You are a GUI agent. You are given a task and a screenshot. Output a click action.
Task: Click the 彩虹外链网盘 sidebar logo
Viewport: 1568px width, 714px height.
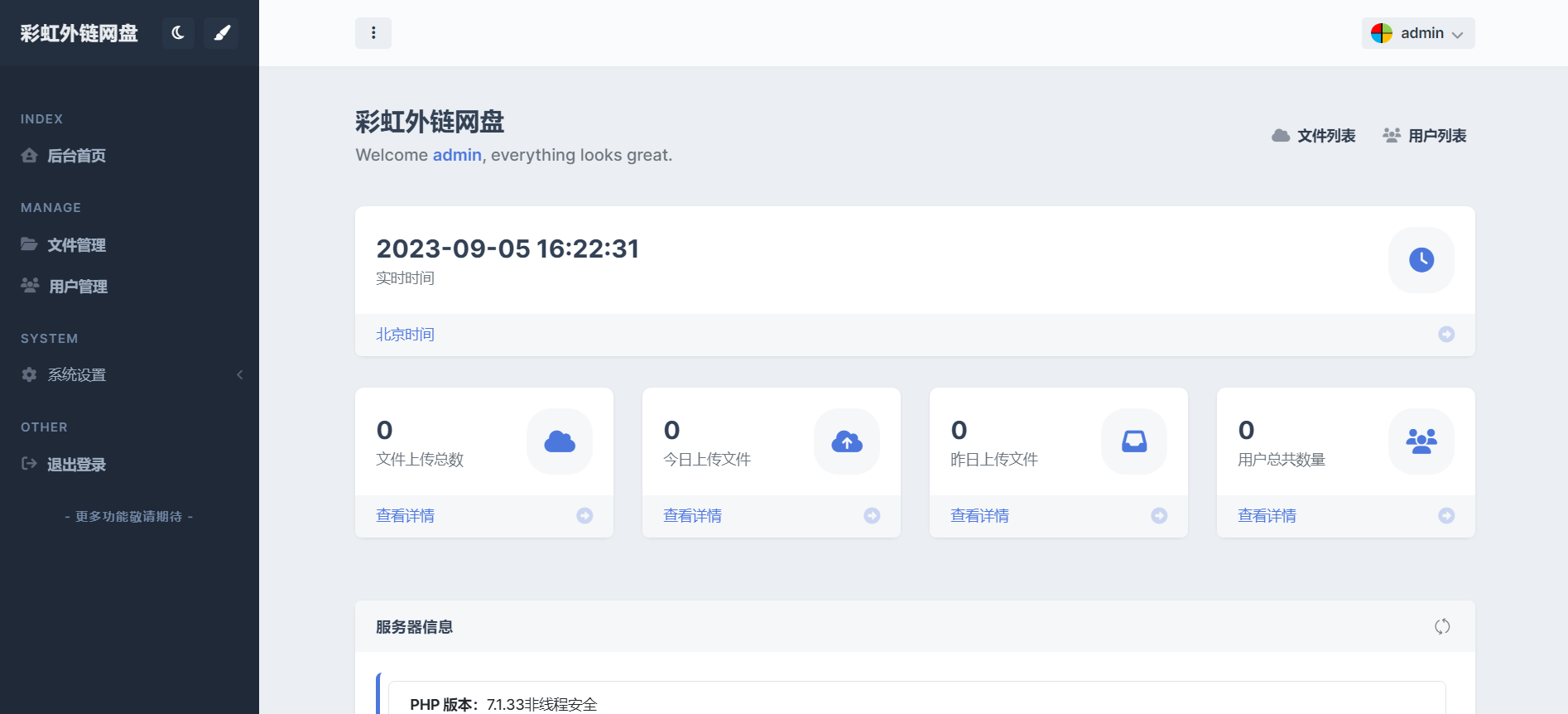tap(79, 33)
